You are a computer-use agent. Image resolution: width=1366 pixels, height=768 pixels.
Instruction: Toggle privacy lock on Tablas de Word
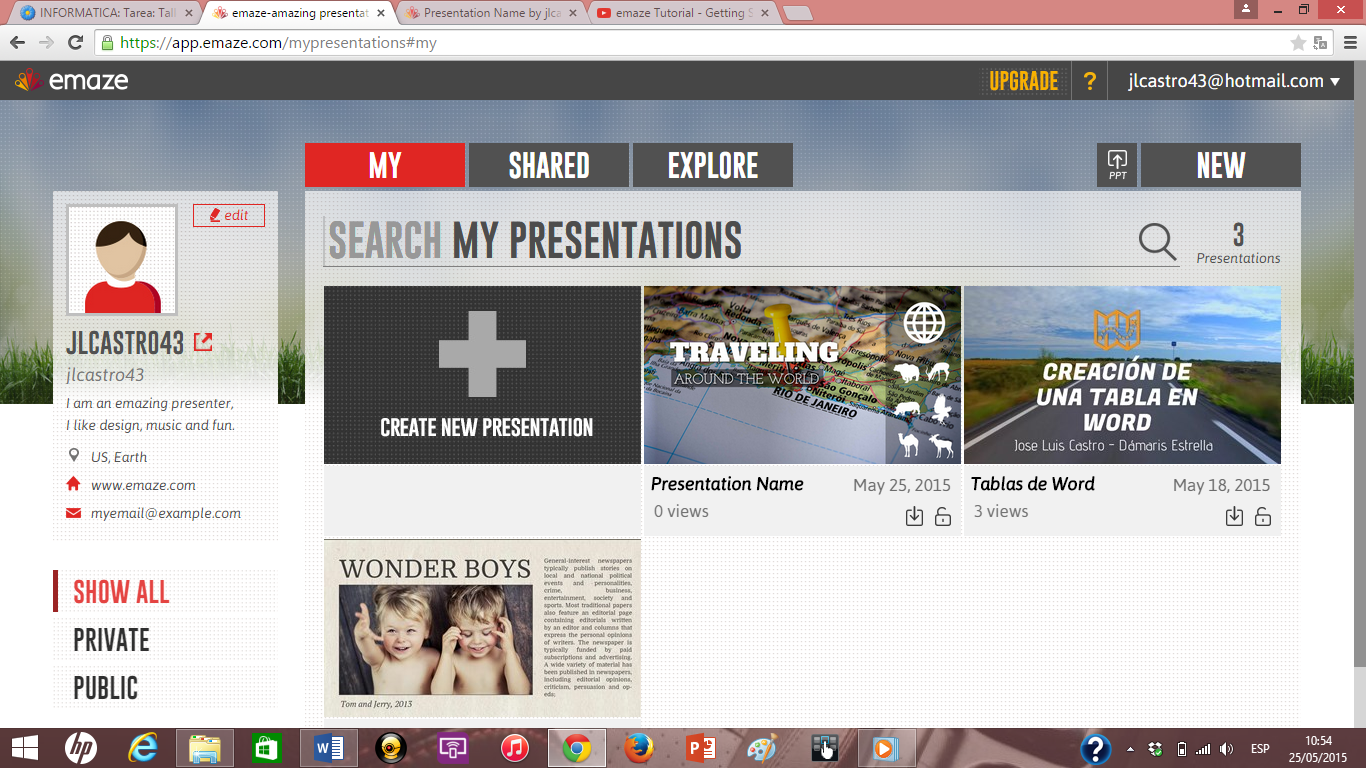pyautogui.click(x=1263, y=516)
